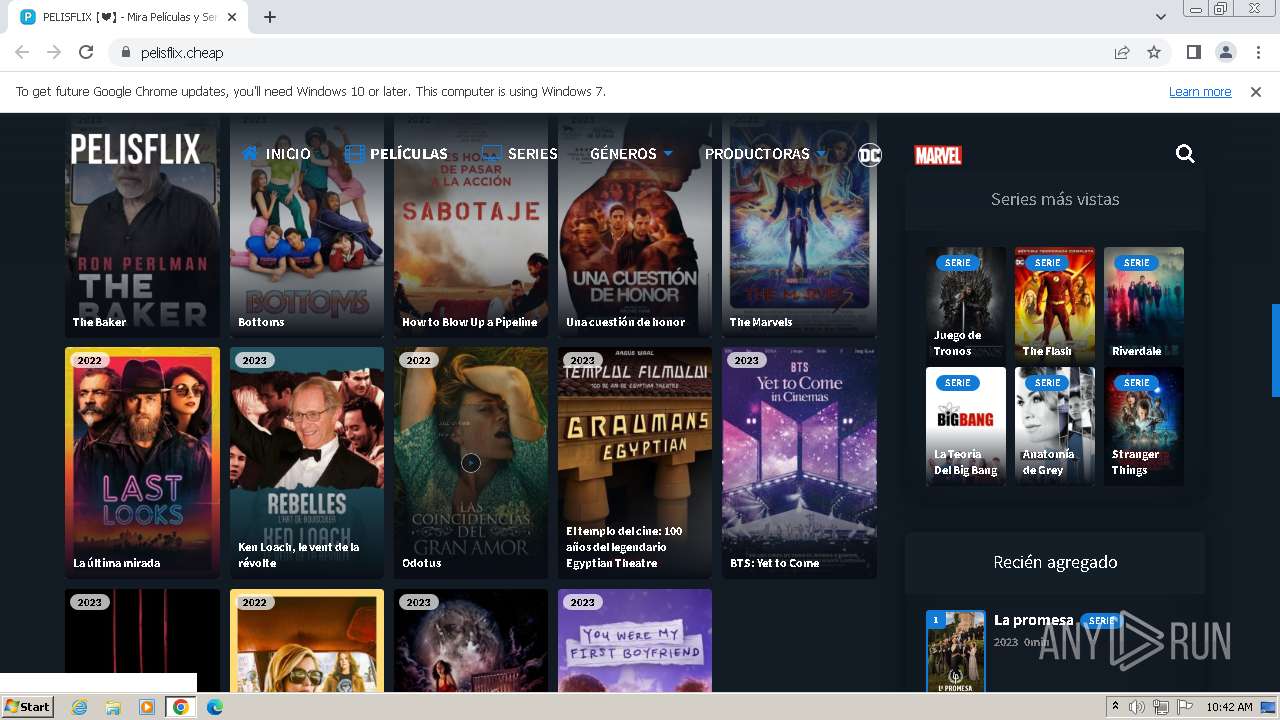Click the bookmark star icon

pyautogui.click(x=1154, y=52)
